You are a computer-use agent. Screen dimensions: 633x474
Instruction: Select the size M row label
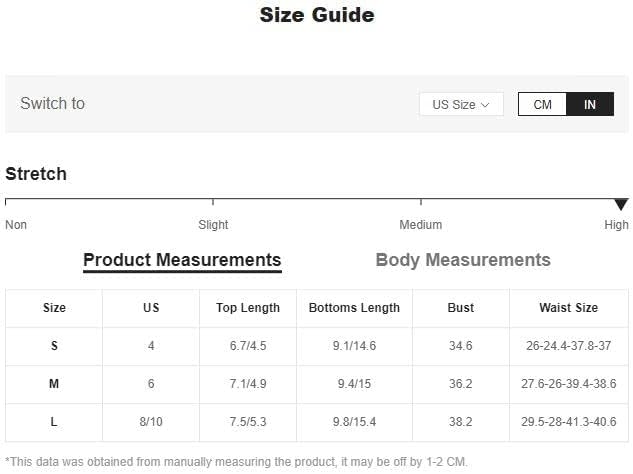(x=54, y=384)
